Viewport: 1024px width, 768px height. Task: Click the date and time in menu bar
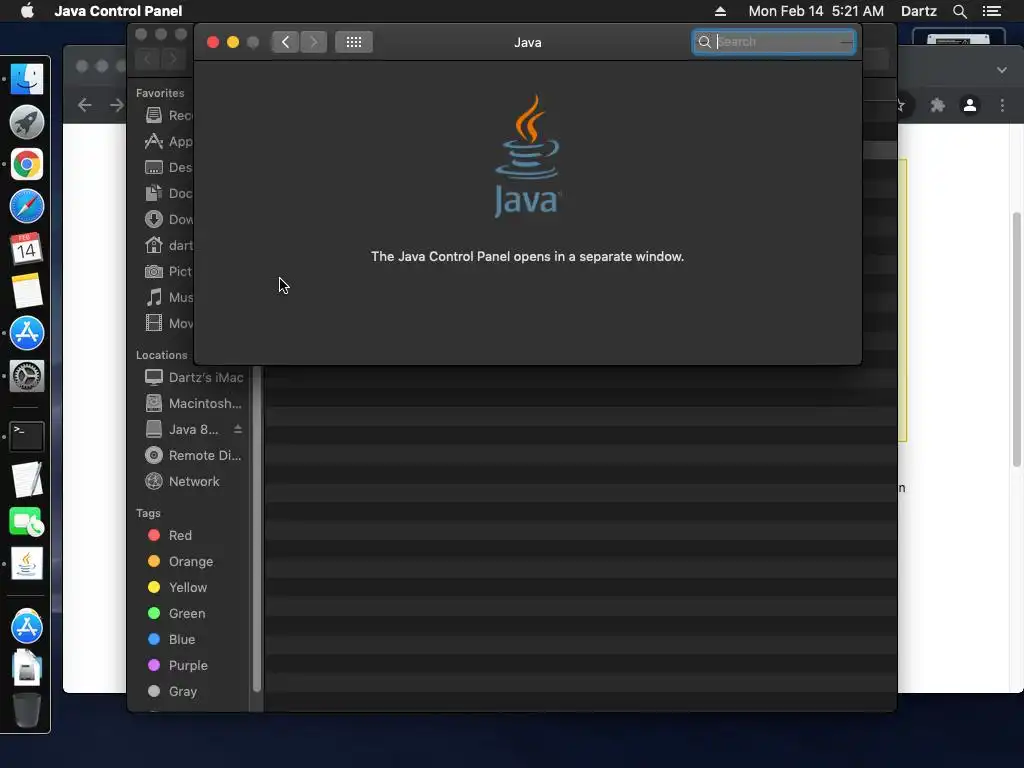(x=816, y=11)
